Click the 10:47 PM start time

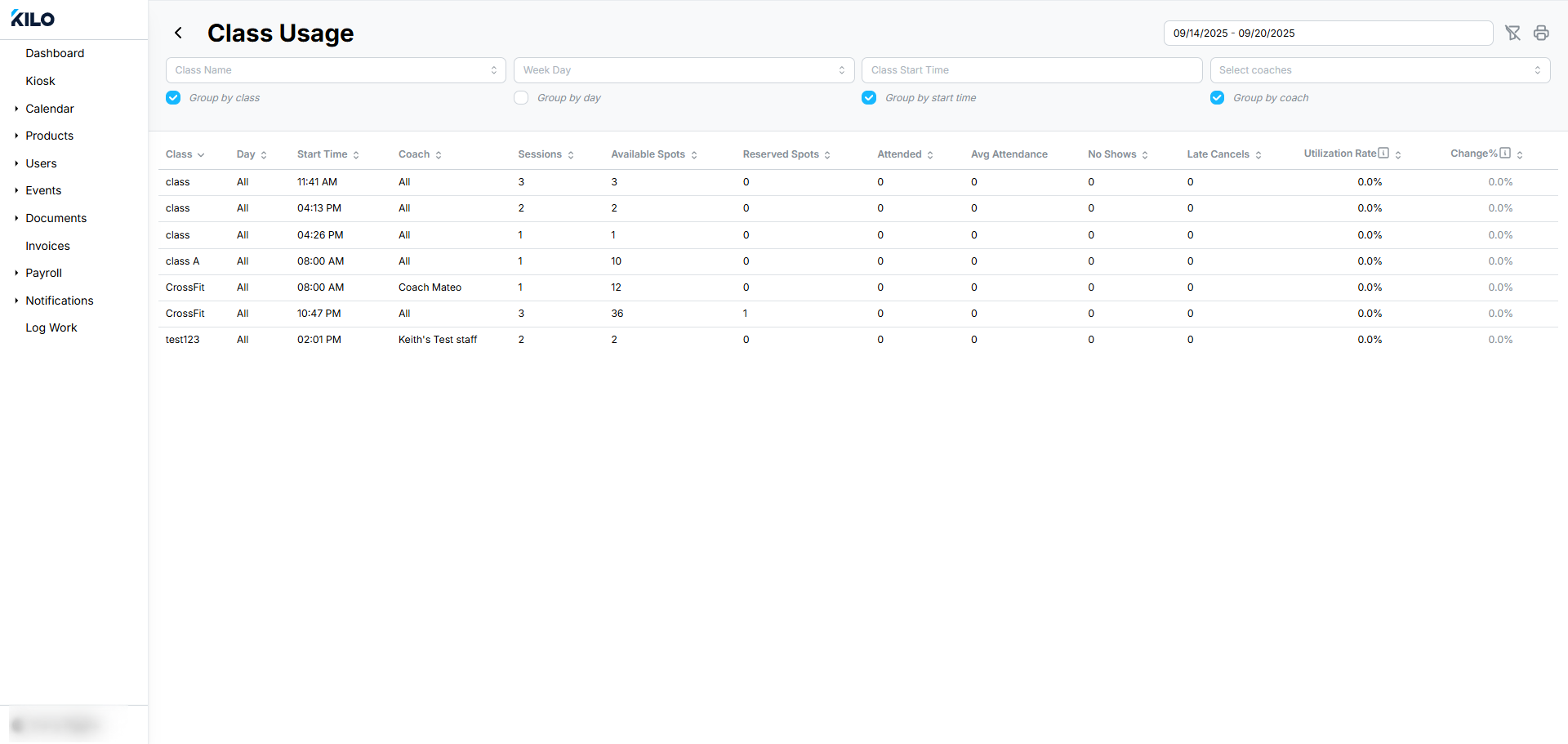click(x=319, y=314)
